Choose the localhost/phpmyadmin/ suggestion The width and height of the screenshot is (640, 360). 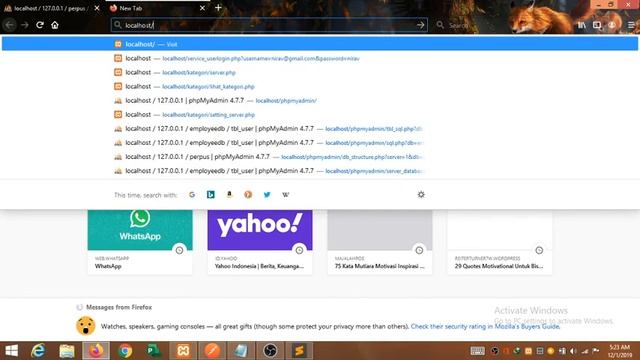(x=320, y=100)
